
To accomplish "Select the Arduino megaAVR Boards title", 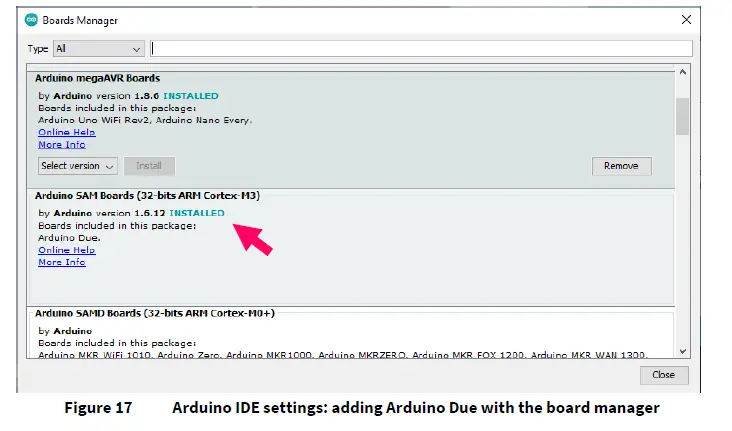I will point(98,78).
